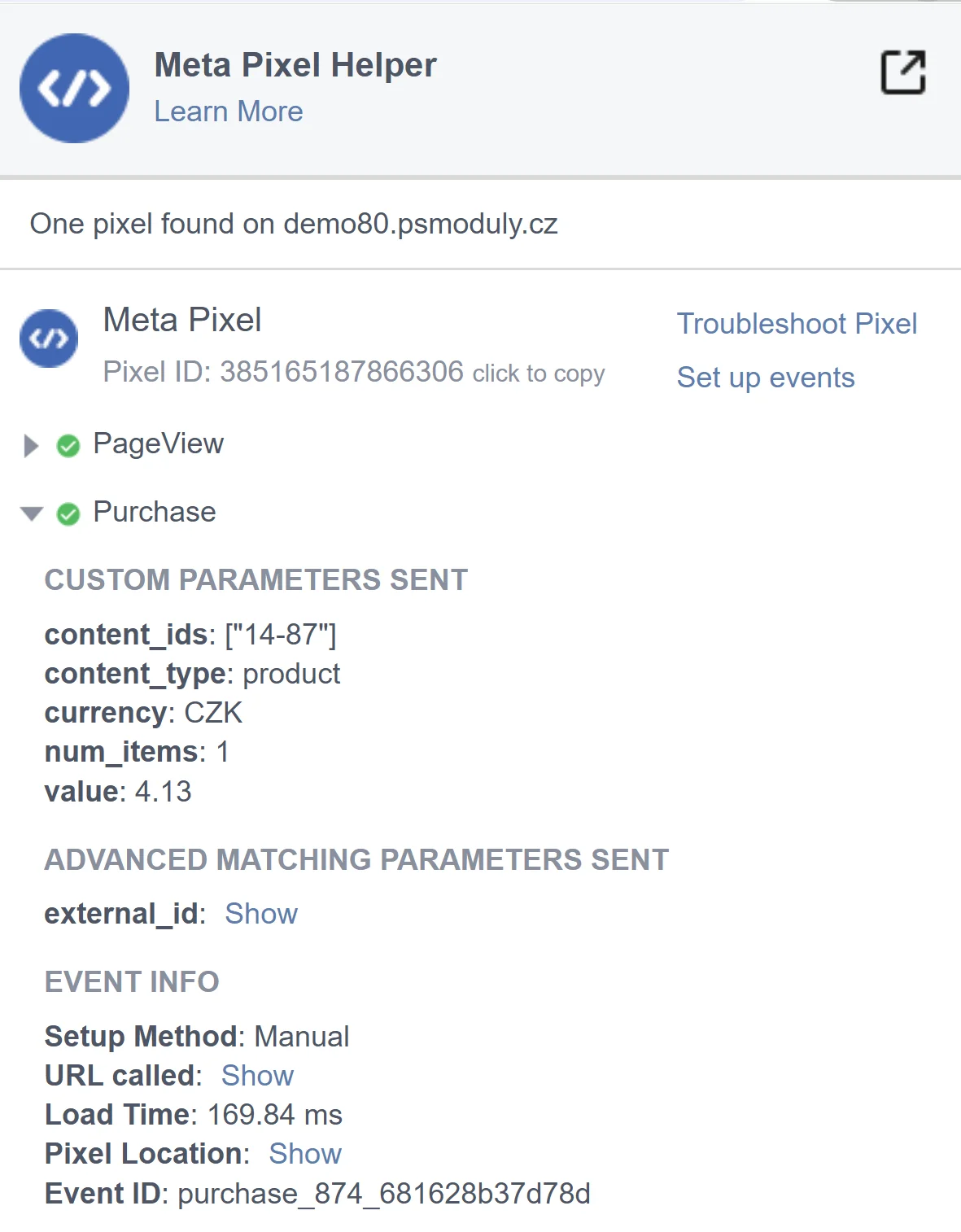
Task: Show the external_id value
Action: tap(261, 914)
